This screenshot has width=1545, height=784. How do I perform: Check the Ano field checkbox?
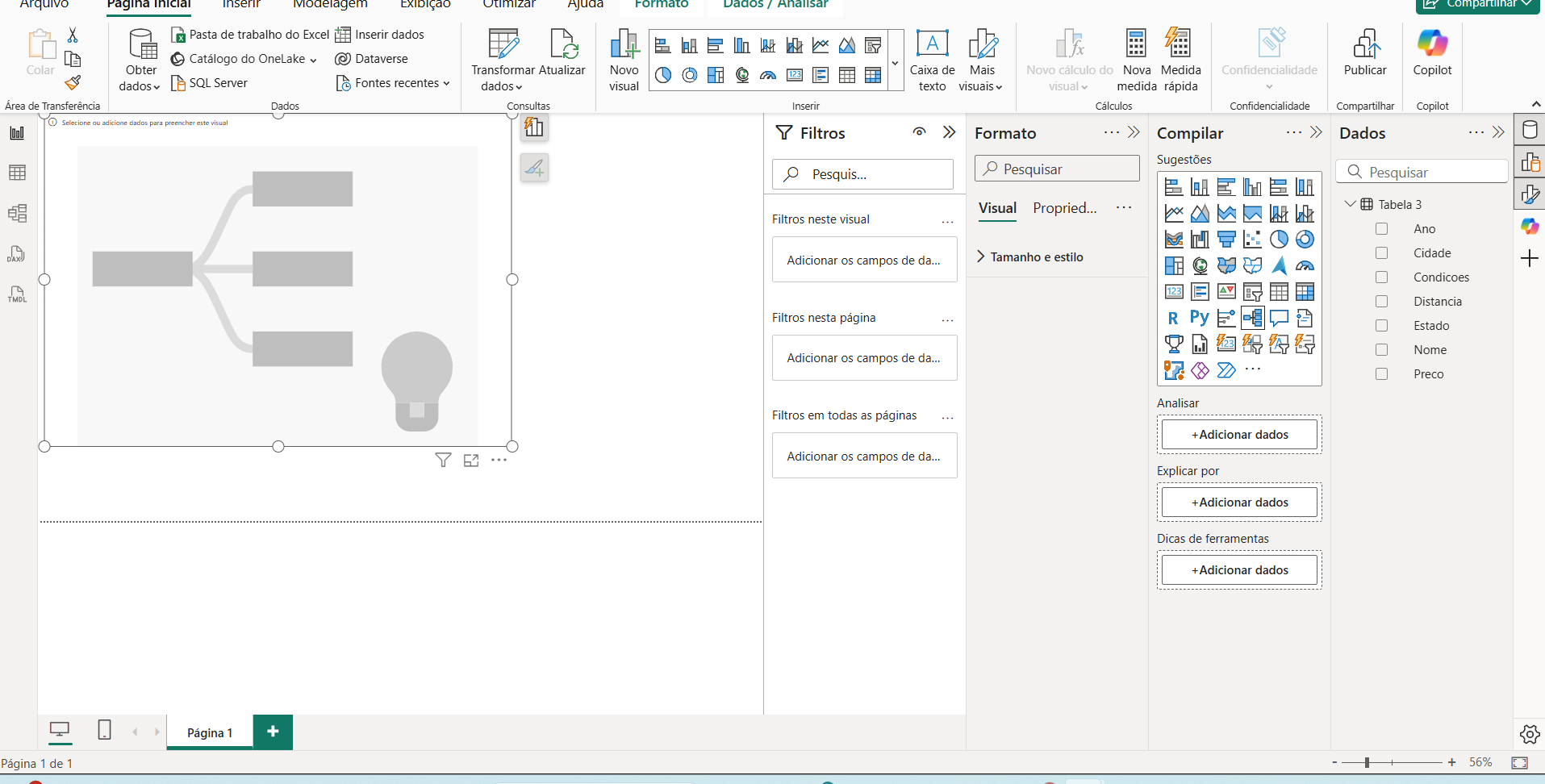point(1381,229)
